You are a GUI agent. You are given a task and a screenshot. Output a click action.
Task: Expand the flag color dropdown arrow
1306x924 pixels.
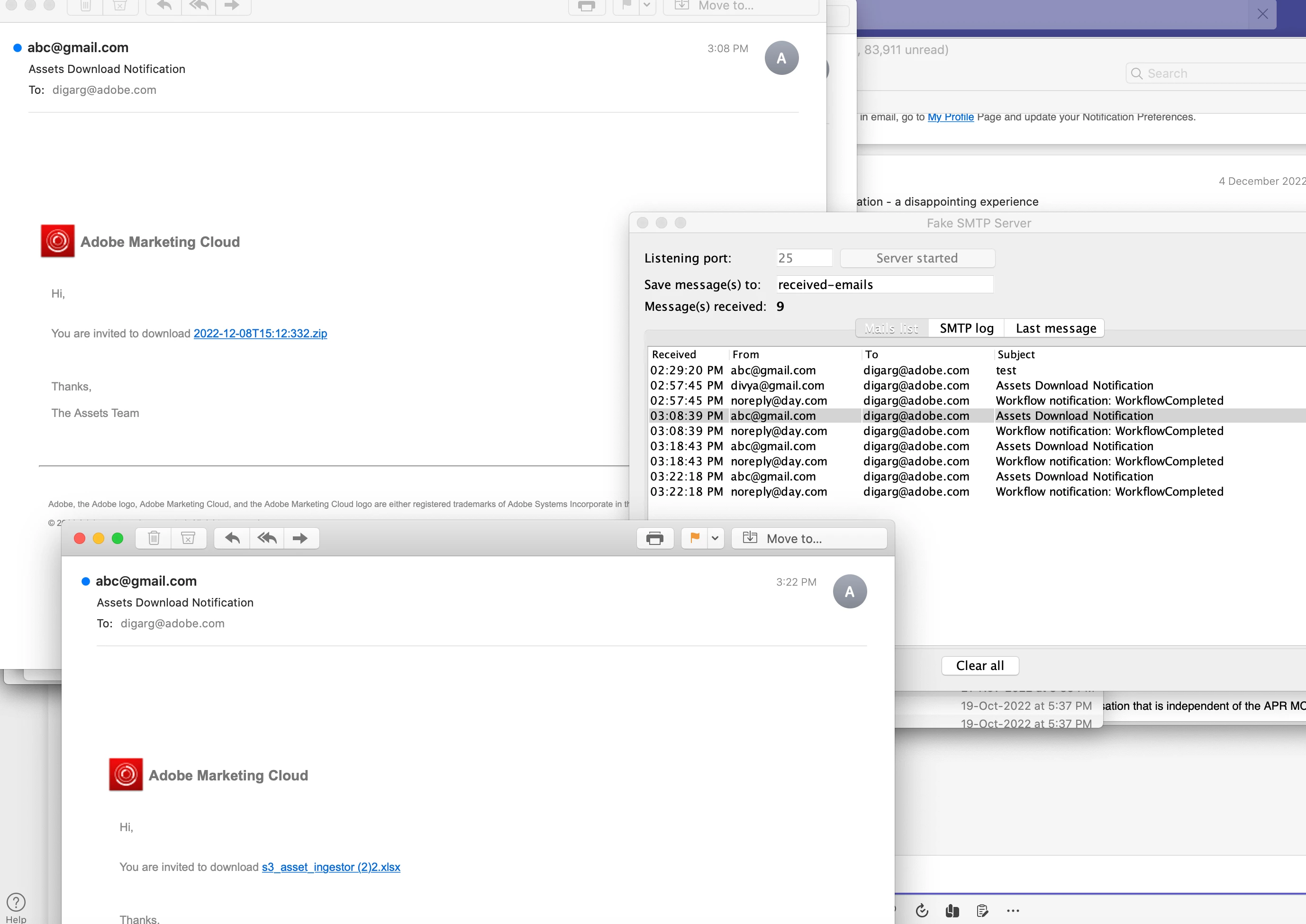pyautogui.click(x=715, y=538)
